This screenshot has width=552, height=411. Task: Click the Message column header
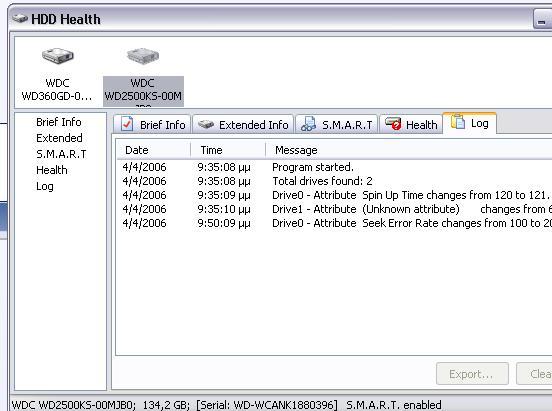[x=408, y=150]
